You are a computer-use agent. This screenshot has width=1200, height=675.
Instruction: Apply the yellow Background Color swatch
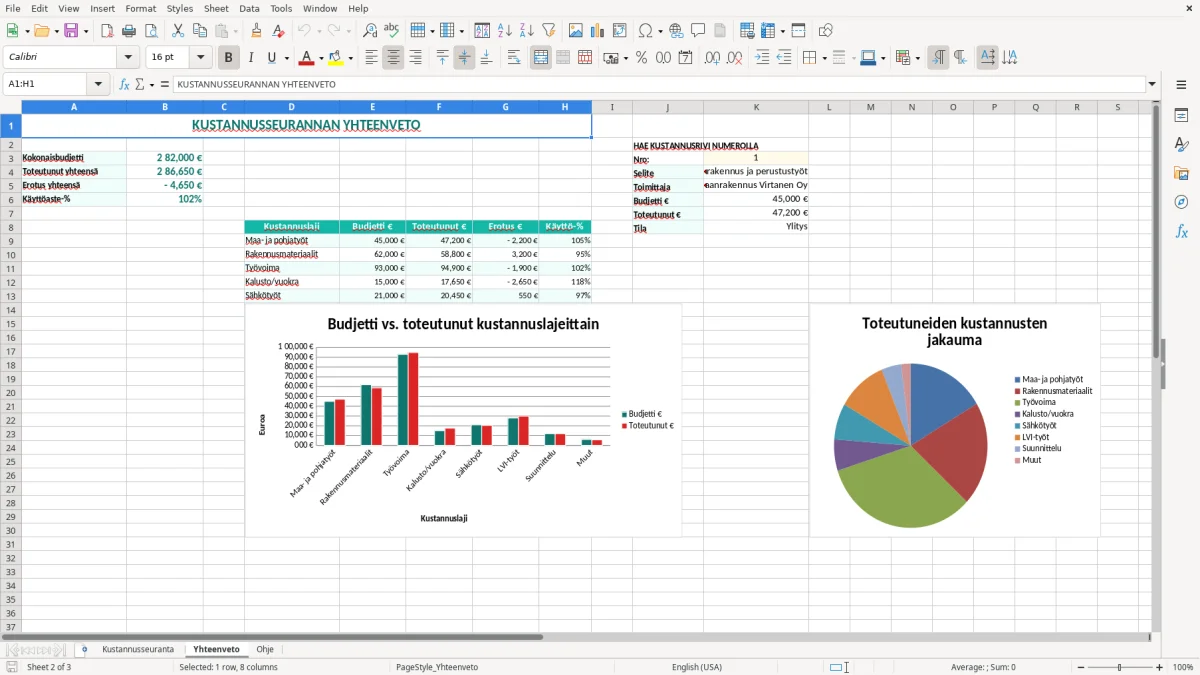(336, 58)
